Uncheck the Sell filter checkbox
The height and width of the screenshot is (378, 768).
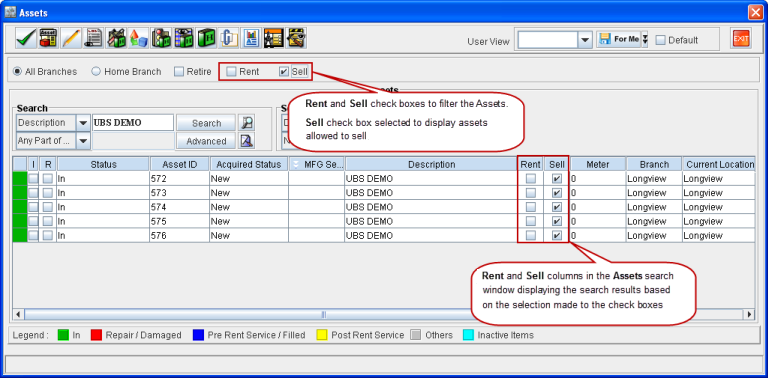click(284, 71)
